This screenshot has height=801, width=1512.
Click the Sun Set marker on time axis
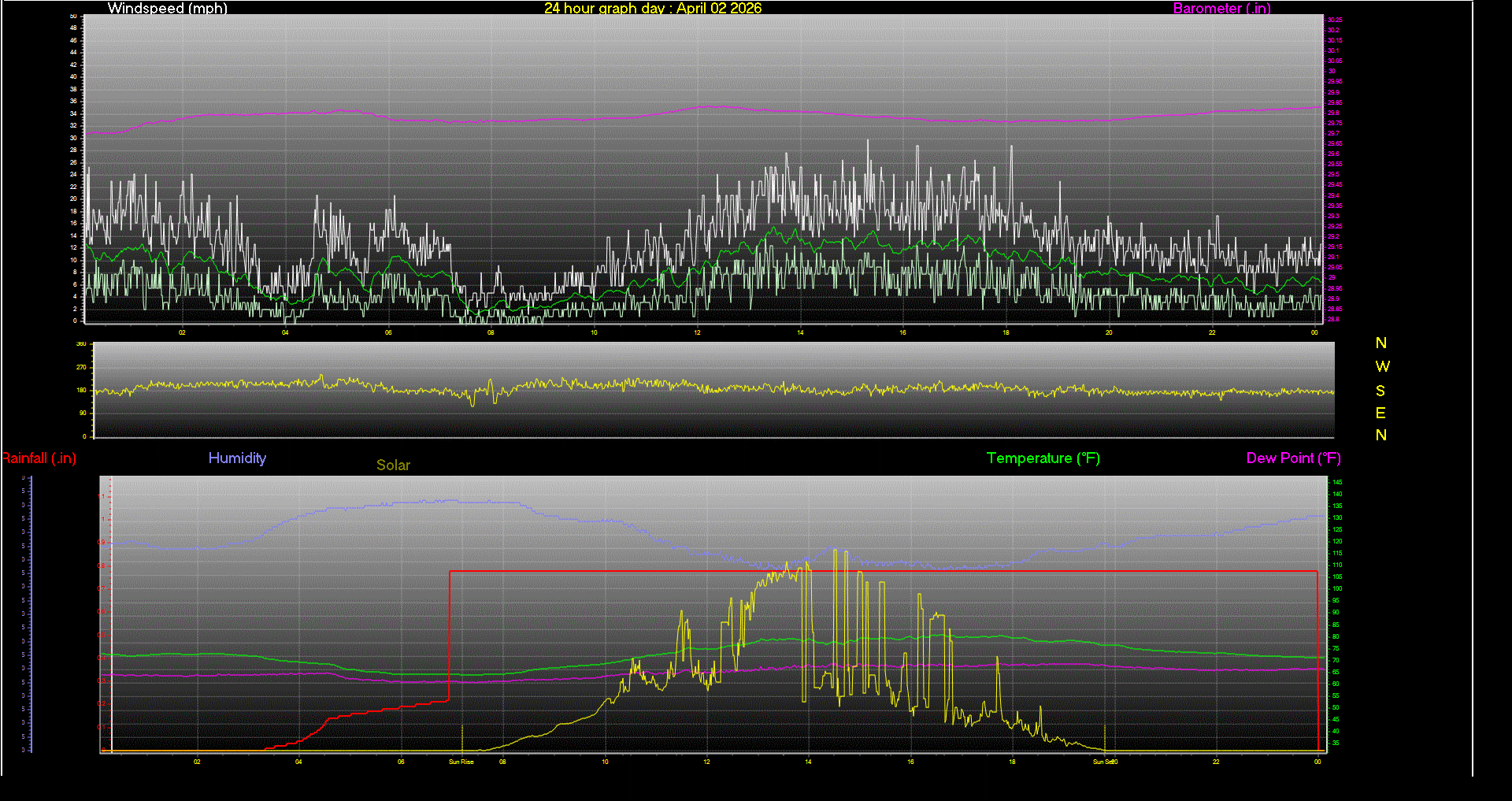[1102, 762]
